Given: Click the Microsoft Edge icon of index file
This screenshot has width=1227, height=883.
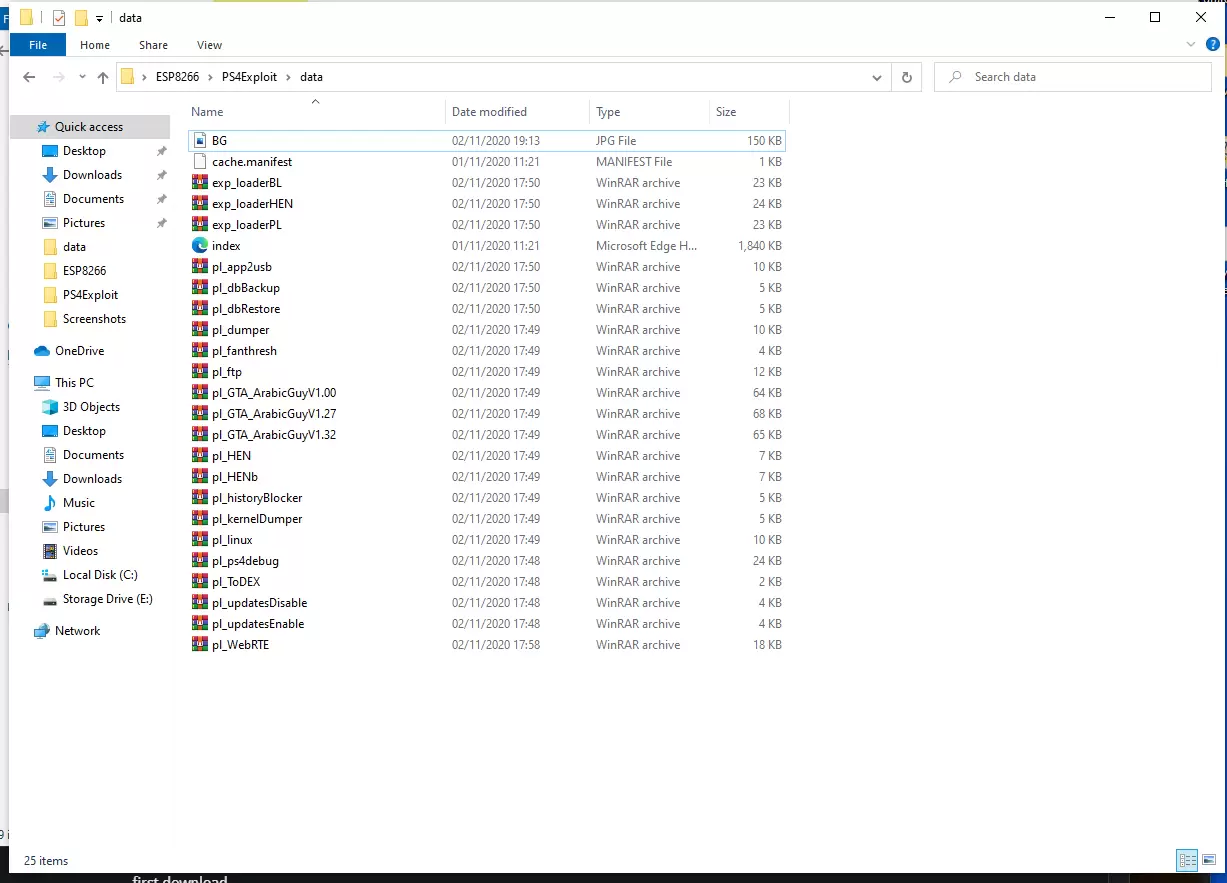Looking at the screenshot, I should point(200,246).
